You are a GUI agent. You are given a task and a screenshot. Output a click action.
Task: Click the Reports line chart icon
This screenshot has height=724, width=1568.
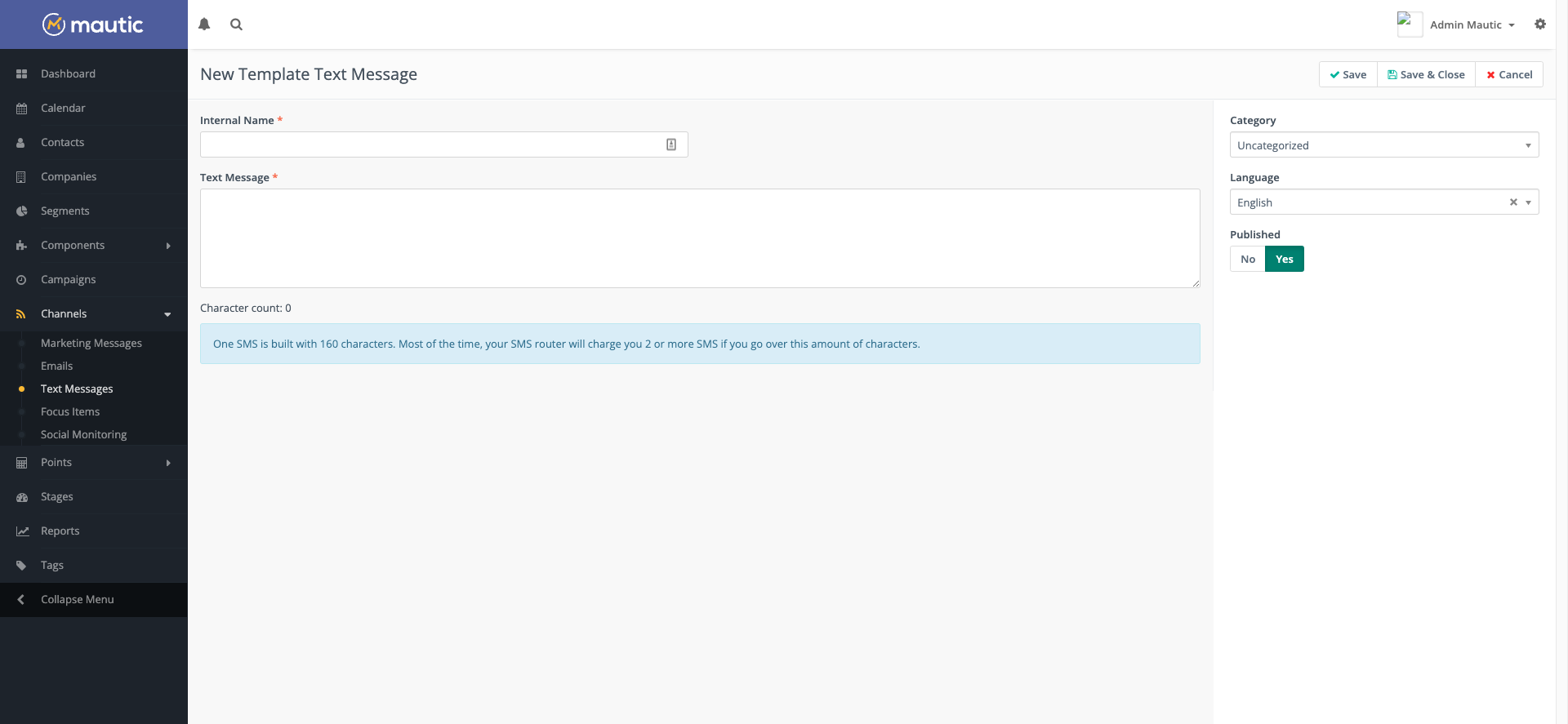coord(22,531)
